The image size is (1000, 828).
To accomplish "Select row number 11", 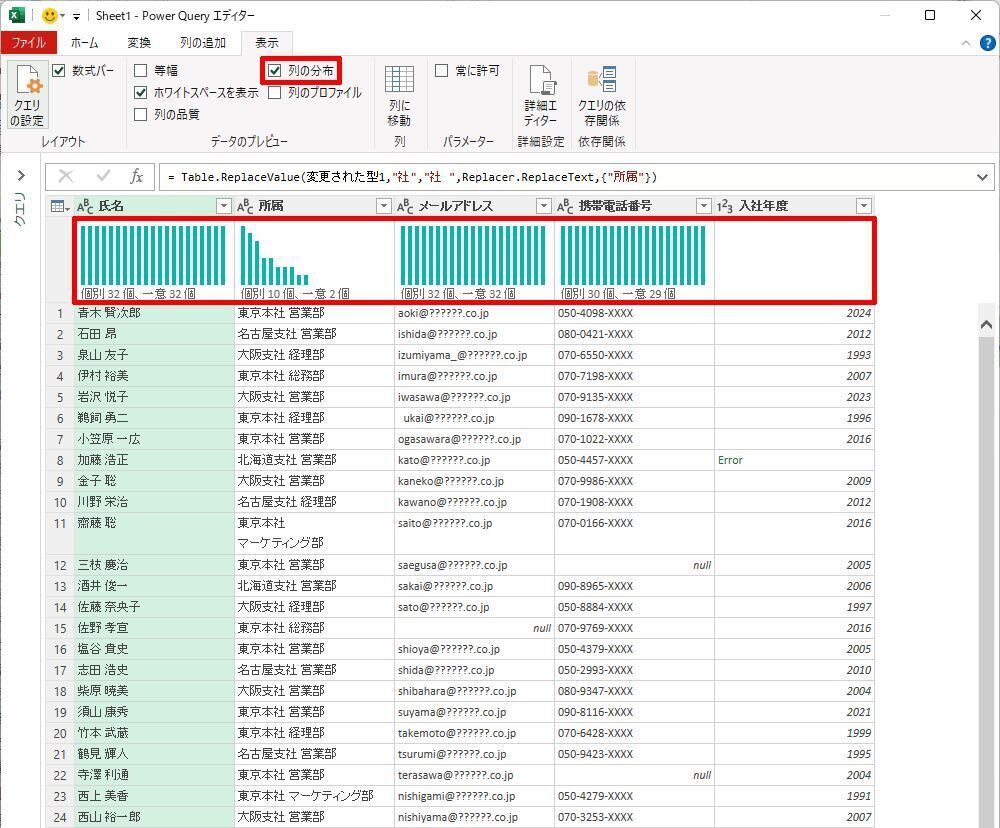I will (x=59, y=533).
